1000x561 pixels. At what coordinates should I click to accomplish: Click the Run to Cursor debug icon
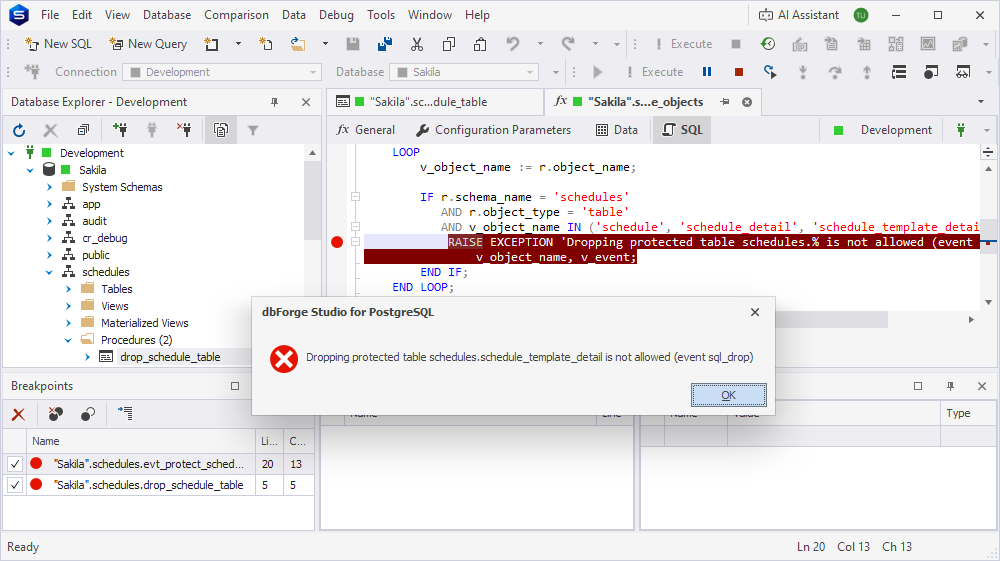click(x=770, y=72)
